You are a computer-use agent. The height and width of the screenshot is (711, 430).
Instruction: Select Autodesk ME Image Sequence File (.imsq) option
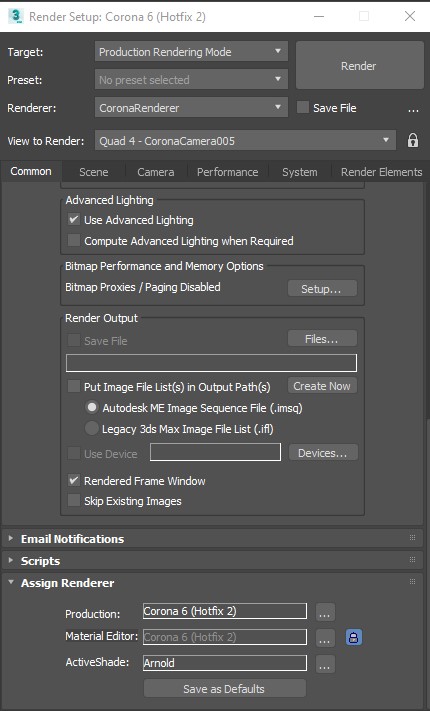point(92,408)
